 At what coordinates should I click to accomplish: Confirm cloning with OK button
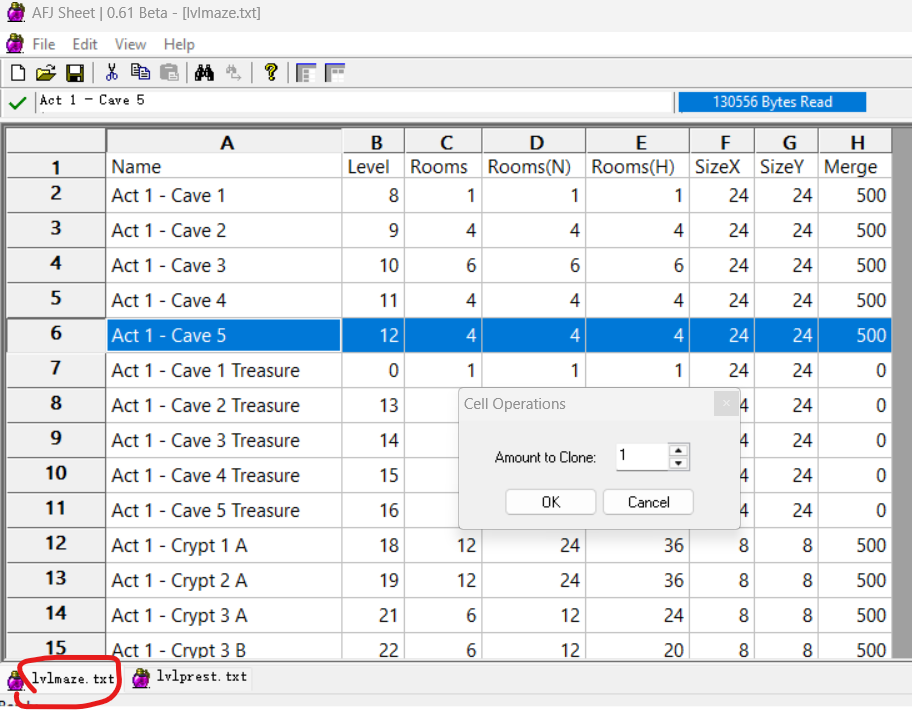point(551,502)
